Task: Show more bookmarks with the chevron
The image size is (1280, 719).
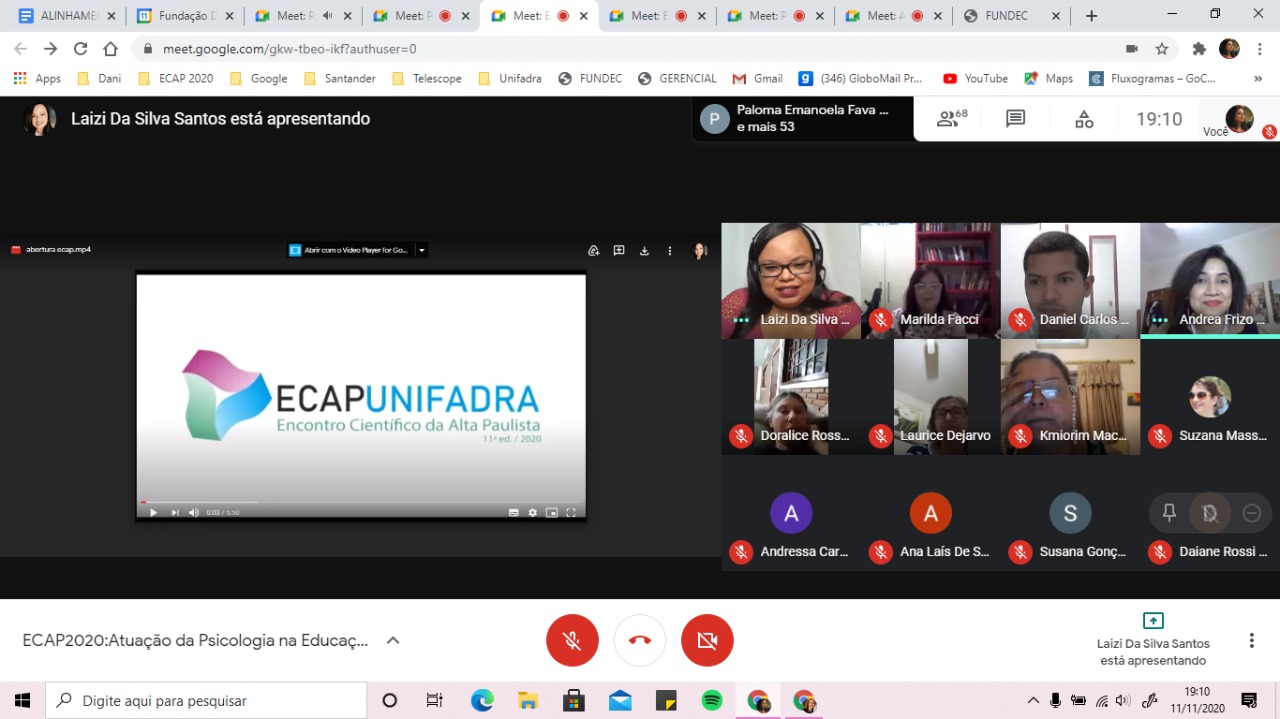Action: (1258, 78)
